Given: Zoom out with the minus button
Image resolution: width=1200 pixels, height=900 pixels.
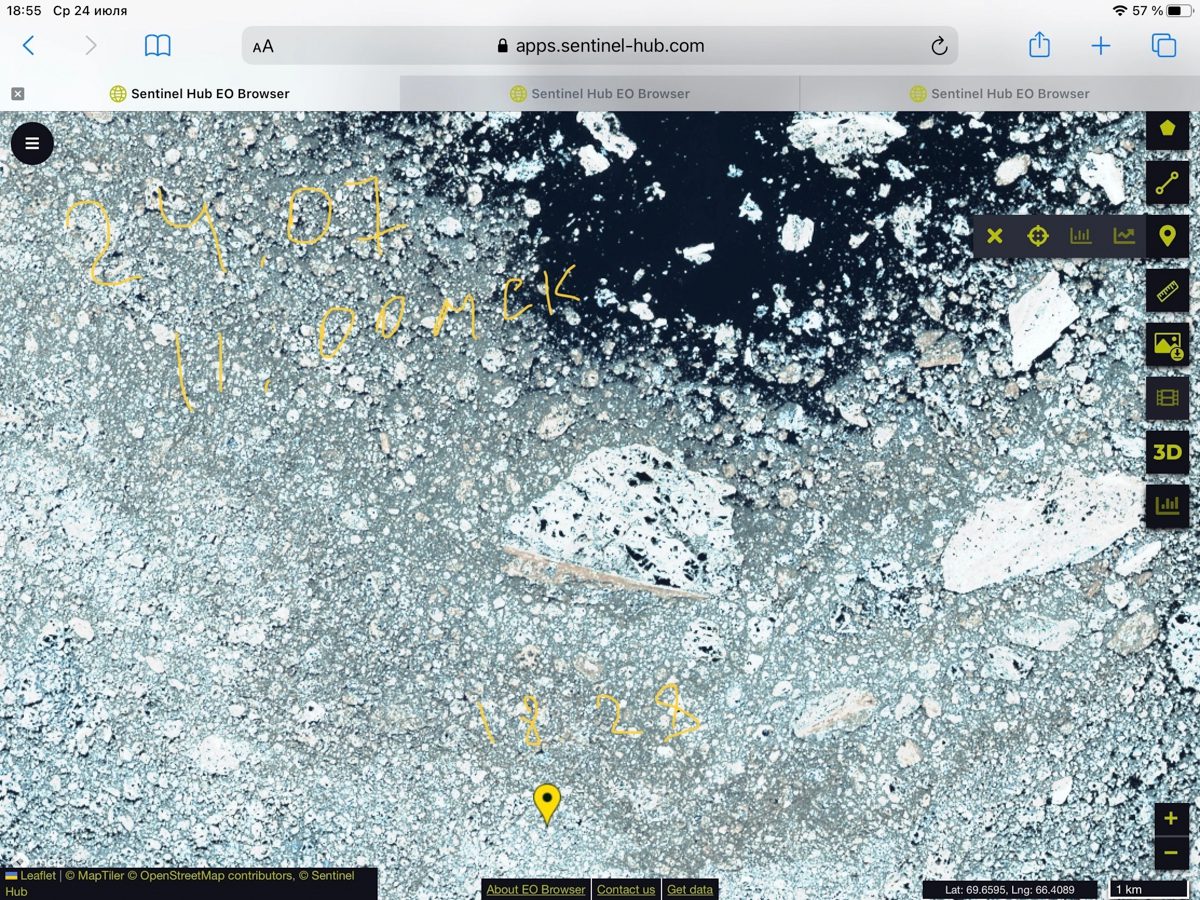Looking at the screenshot, I should (x=1171, y=853).
